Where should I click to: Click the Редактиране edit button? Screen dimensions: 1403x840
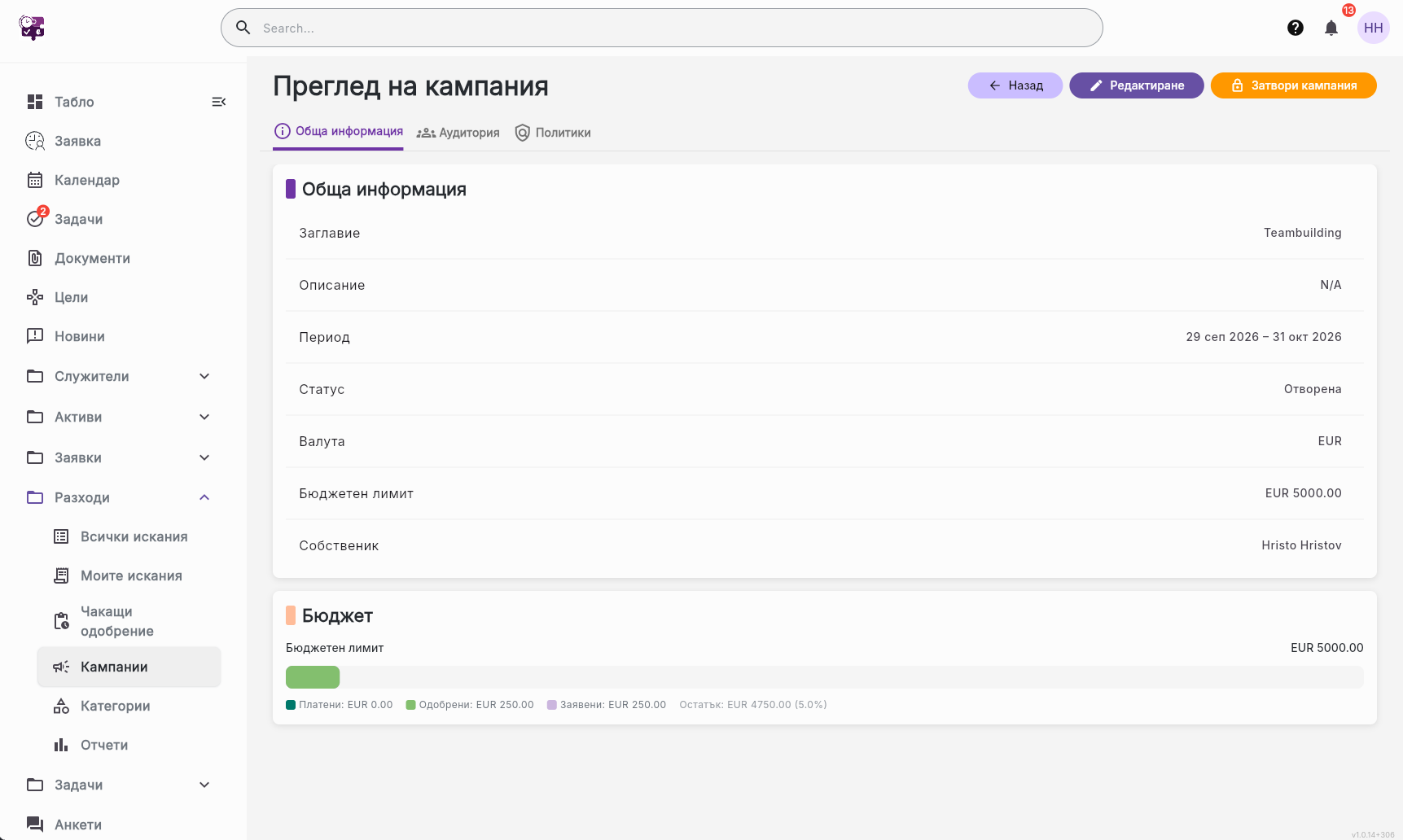click(1137, 85)
